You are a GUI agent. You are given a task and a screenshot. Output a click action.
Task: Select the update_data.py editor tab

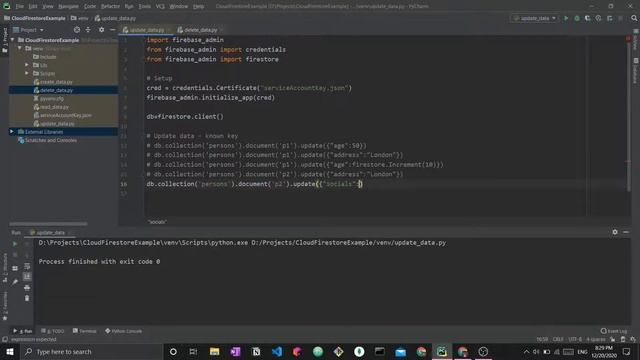pyautogui.click(x=146, y=30)
